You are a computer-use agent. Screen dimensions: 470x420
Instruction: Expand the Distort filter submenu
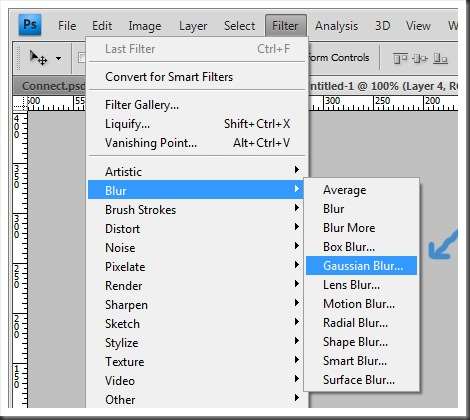point(197,229)
